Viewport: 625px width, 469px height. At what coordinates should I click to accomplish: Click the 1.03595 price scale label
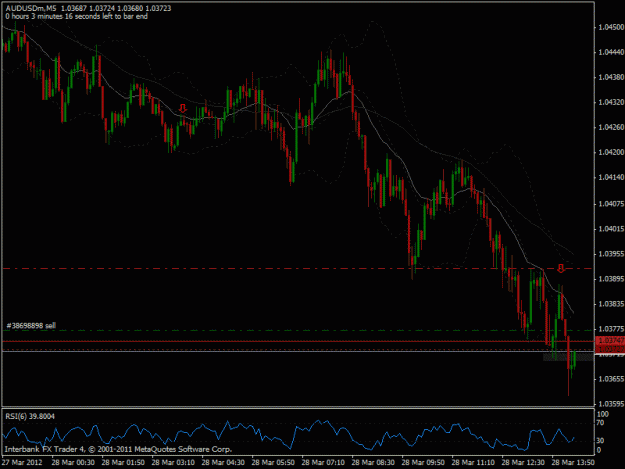[611, 404]
